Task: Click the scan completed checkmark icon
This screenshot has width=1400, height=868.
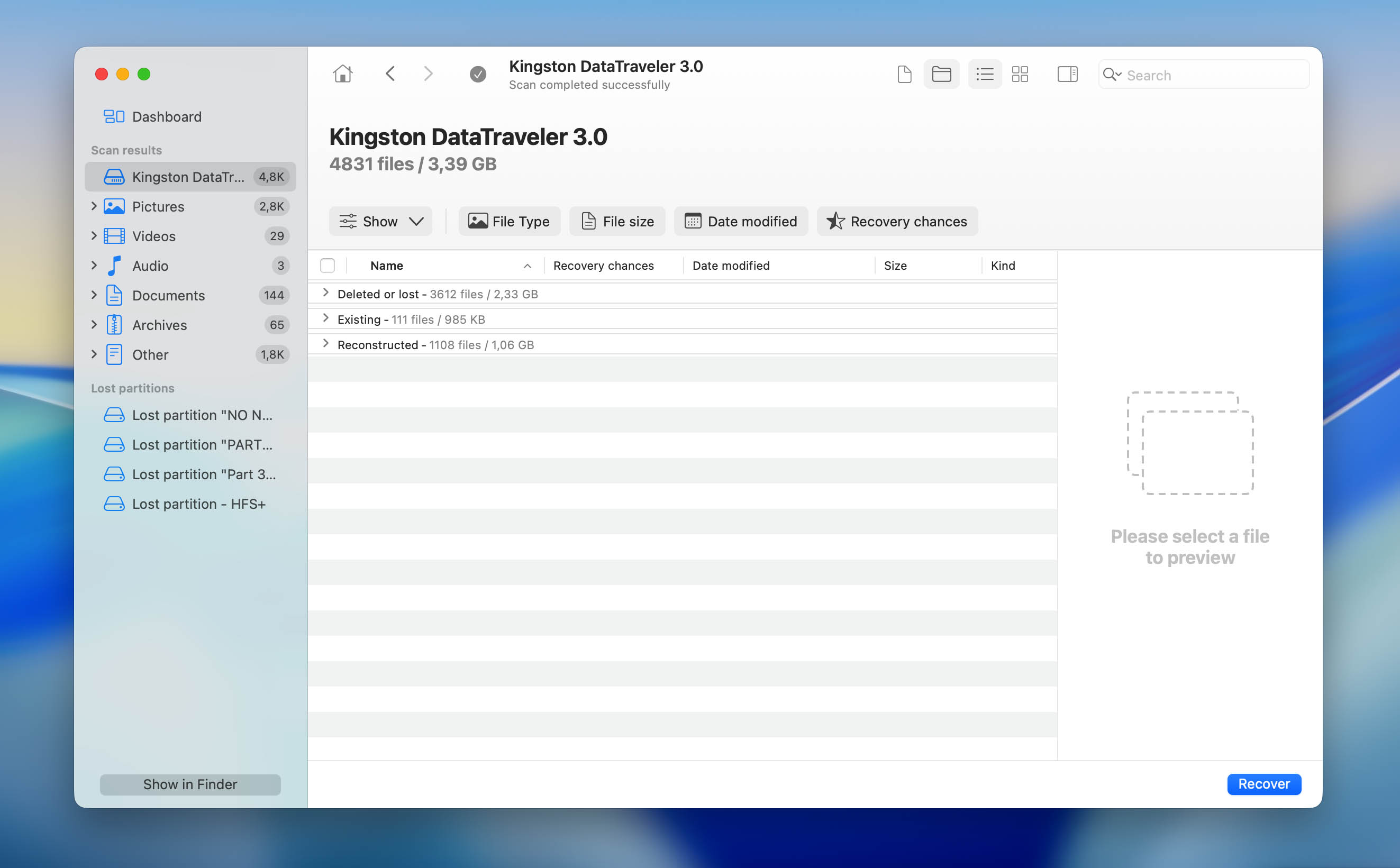Action: click(478, 74)
